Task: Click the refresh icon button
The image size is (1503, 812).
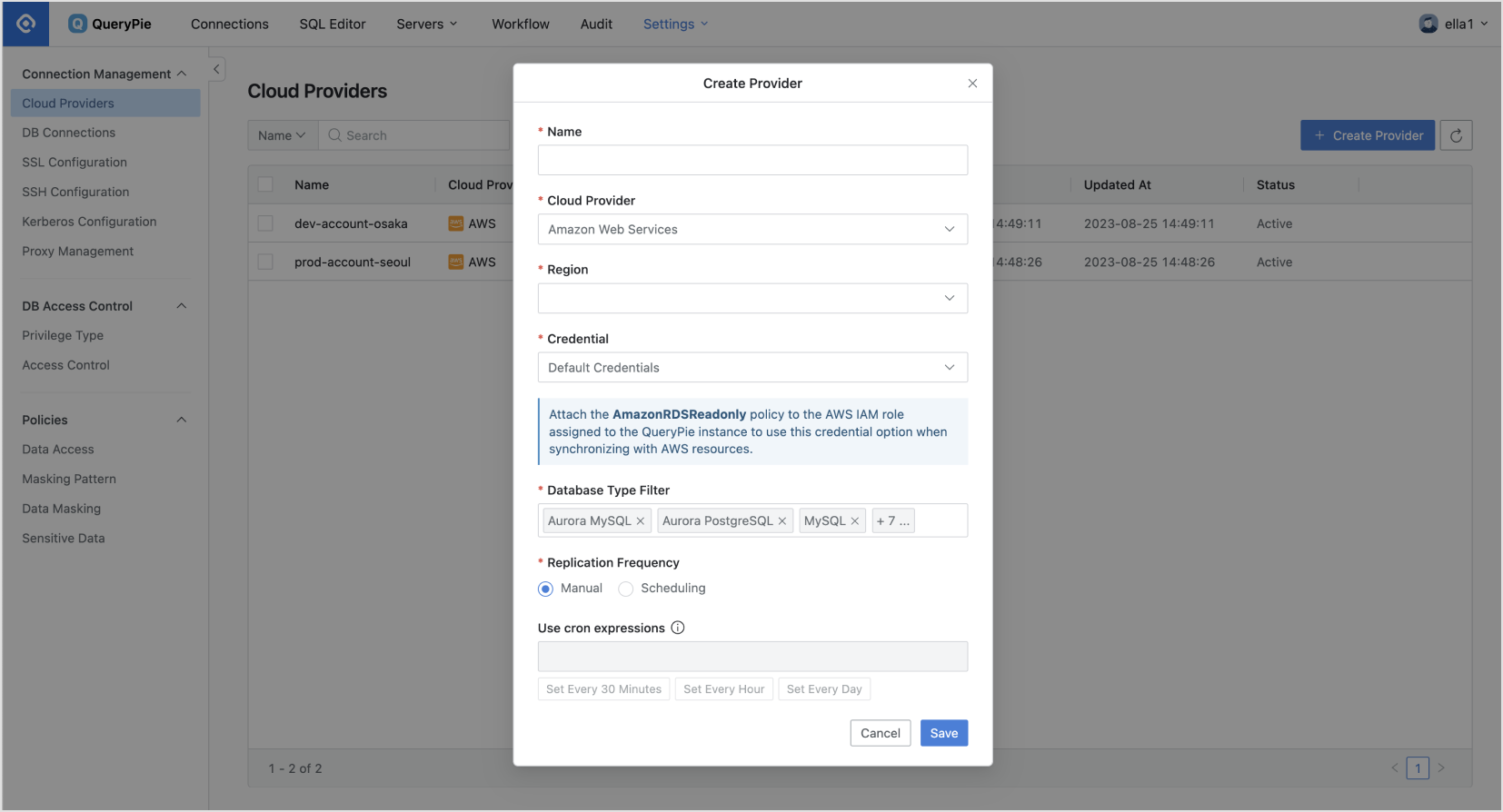Action: point(1456,135)
